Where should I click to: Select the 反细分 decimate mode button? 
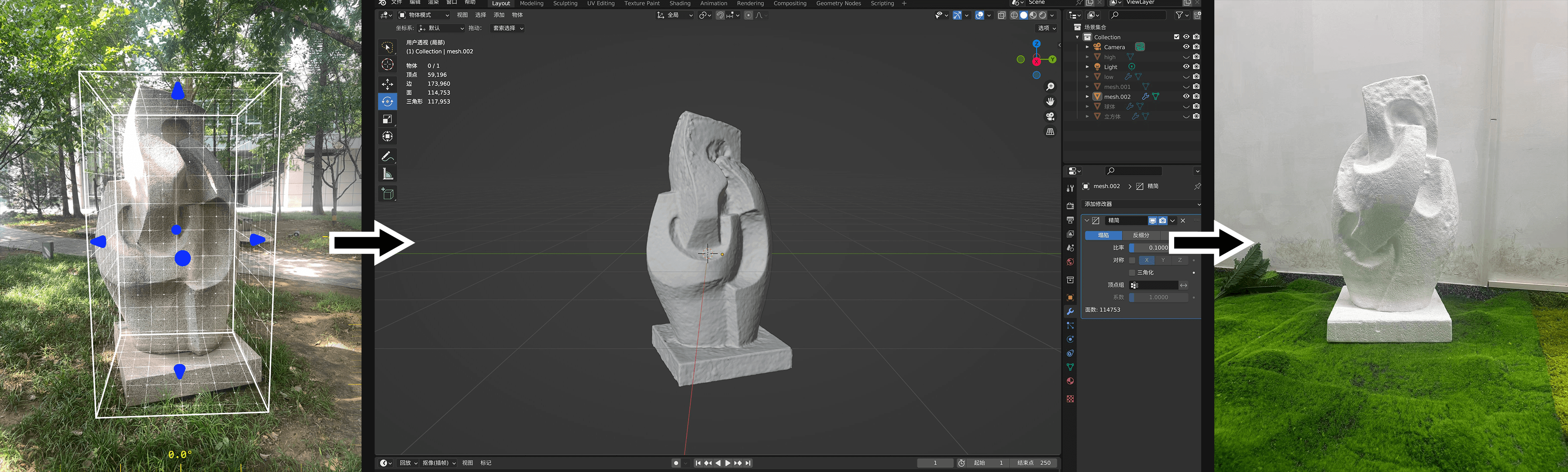coord(1141,235)
